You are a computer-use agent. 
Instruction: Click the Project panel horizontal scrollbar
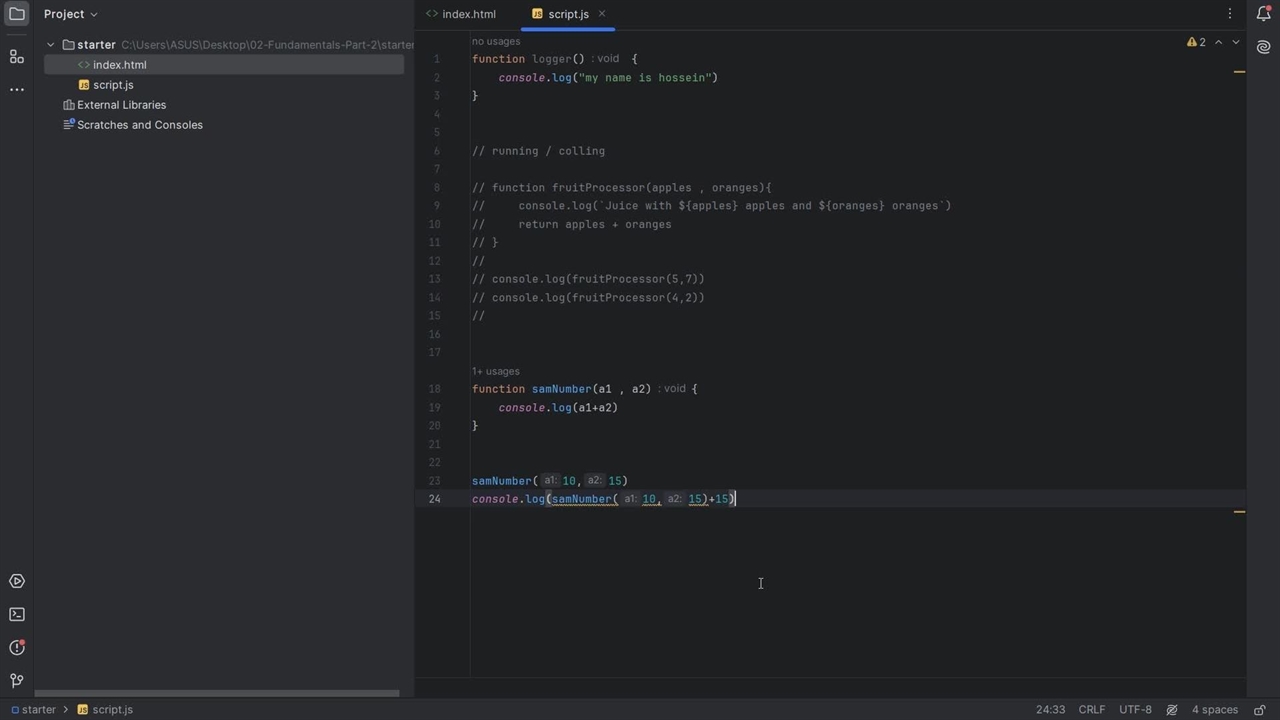pos(217,693)
